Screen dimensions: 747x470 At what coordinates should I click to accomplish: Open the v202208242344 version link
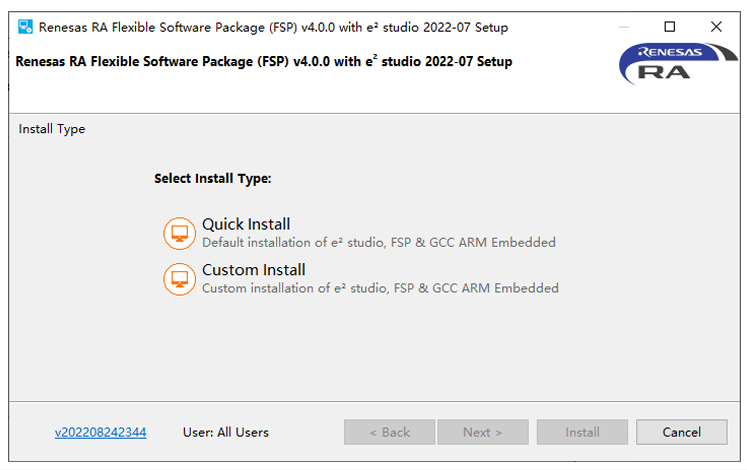101,432
